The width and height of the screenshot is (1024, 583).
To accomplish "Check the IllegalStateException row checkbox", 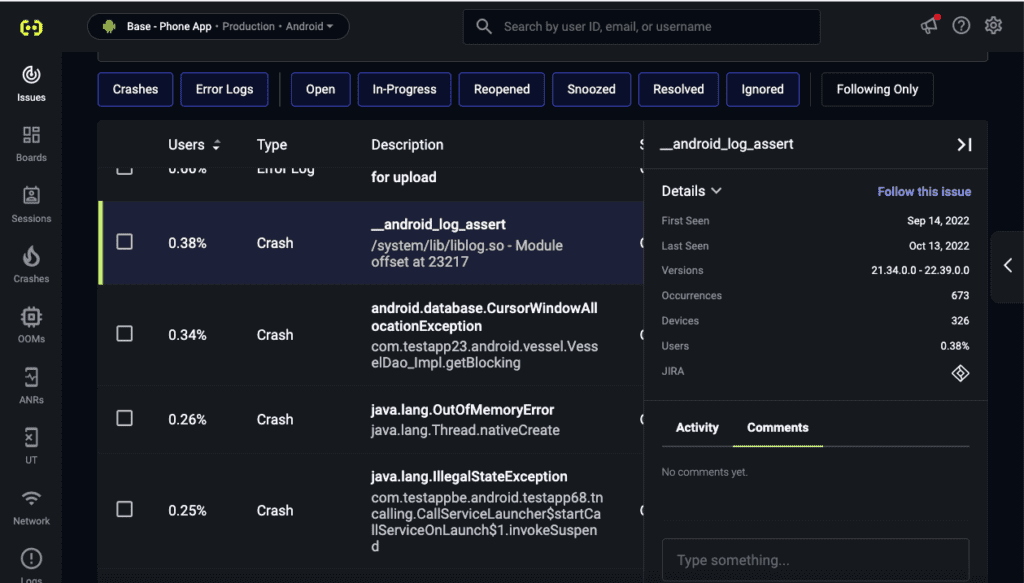I will (x=124, y=509).
